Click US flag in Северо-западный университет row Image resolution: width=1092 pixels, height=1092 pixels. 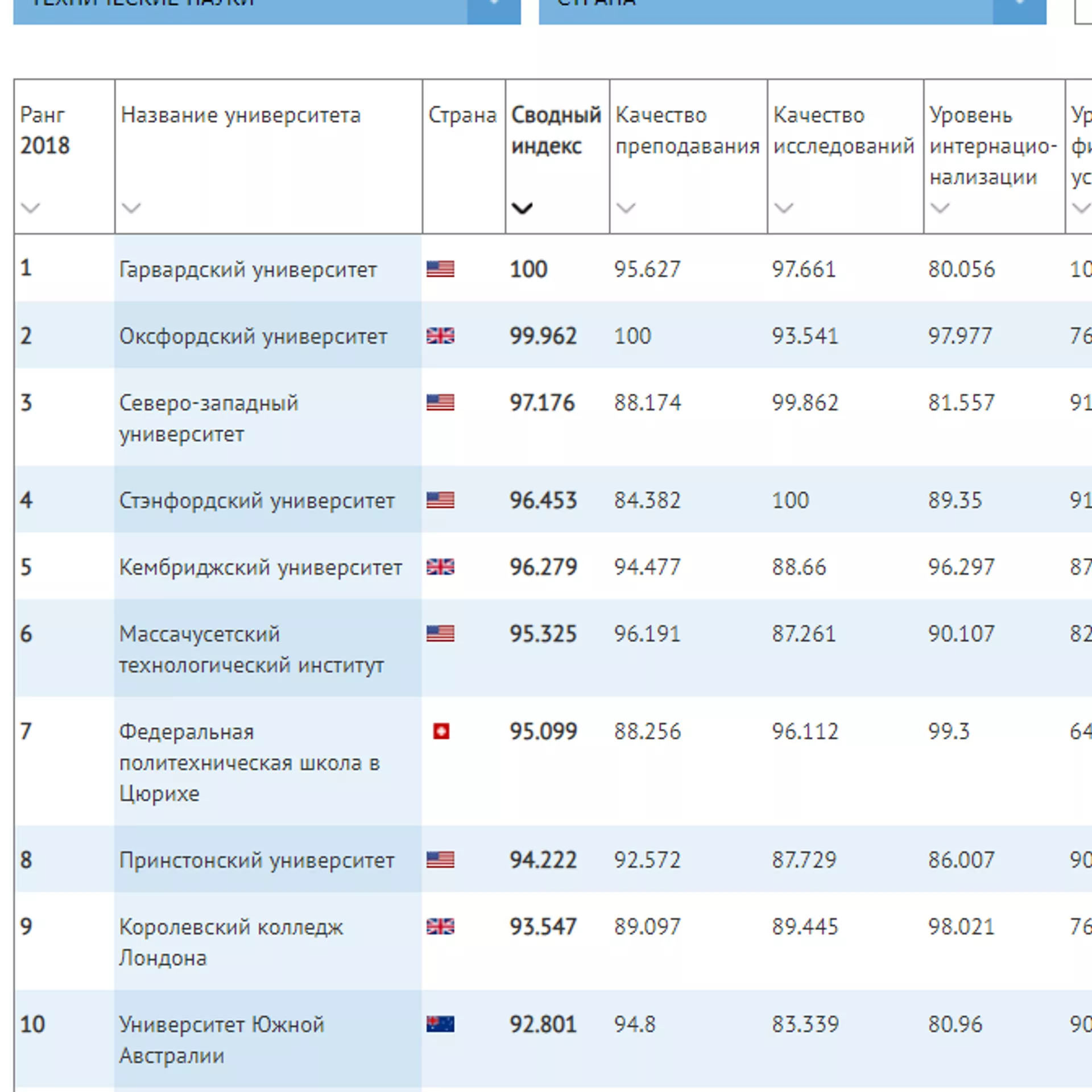click(440, 403)
